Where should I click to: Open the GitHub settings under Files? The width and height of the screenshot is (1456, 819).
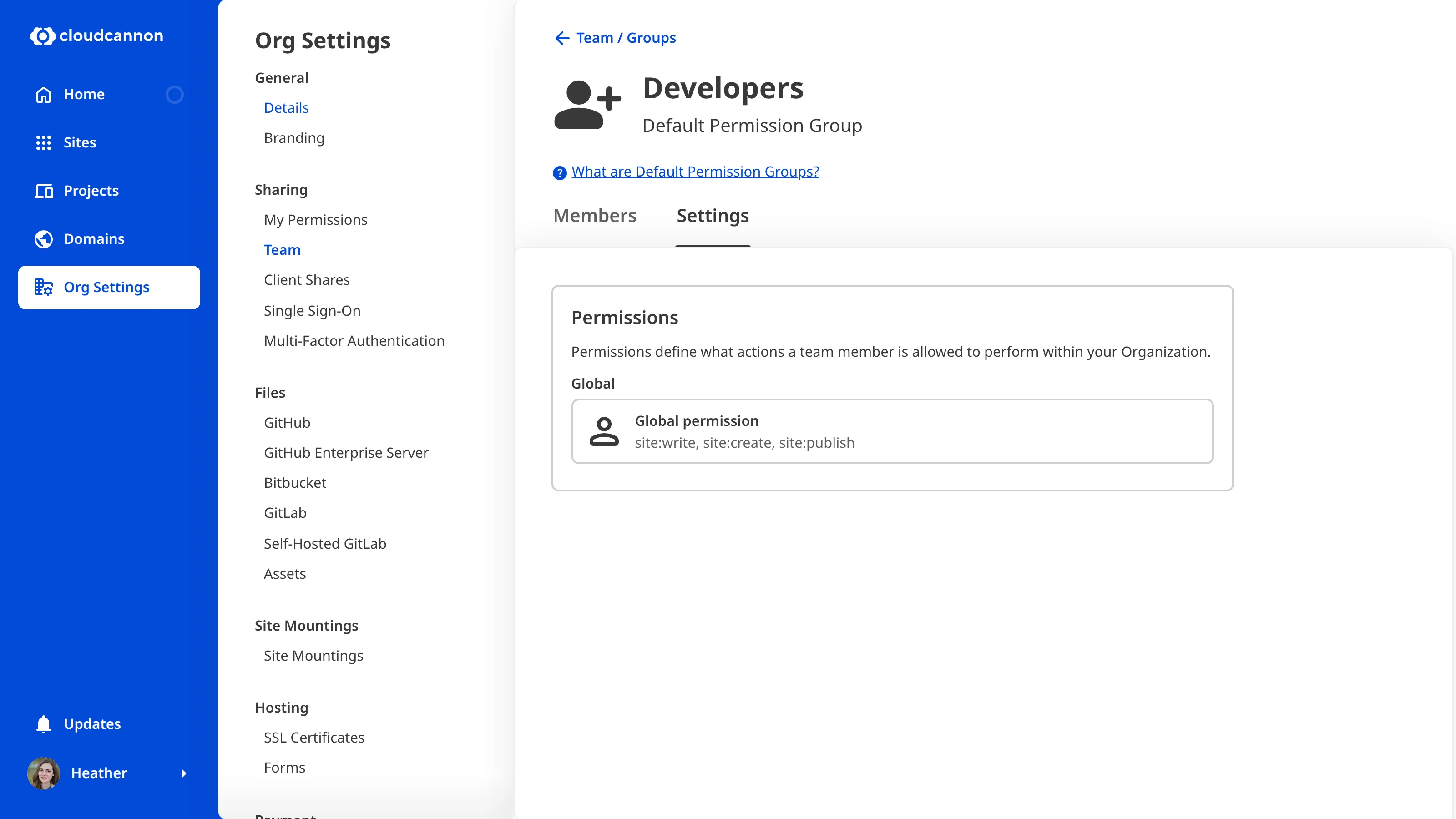[287, 422]
